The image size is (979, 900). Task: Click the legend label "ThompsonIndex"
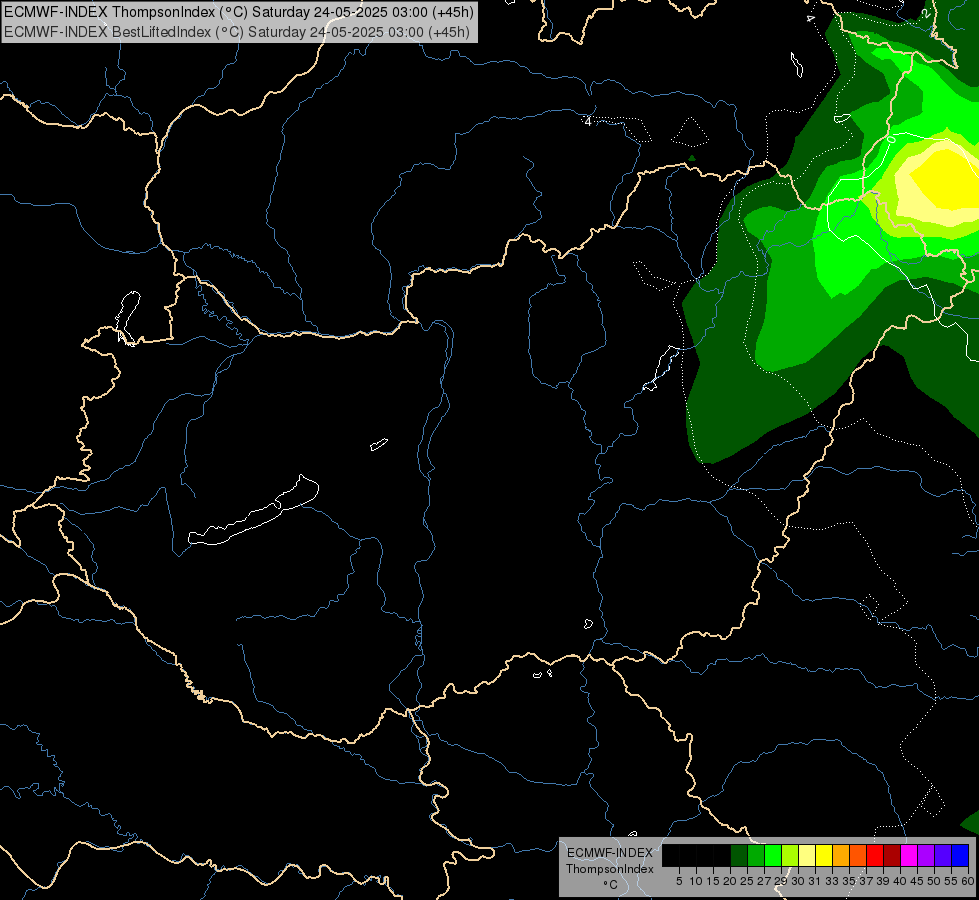[610, 869]
